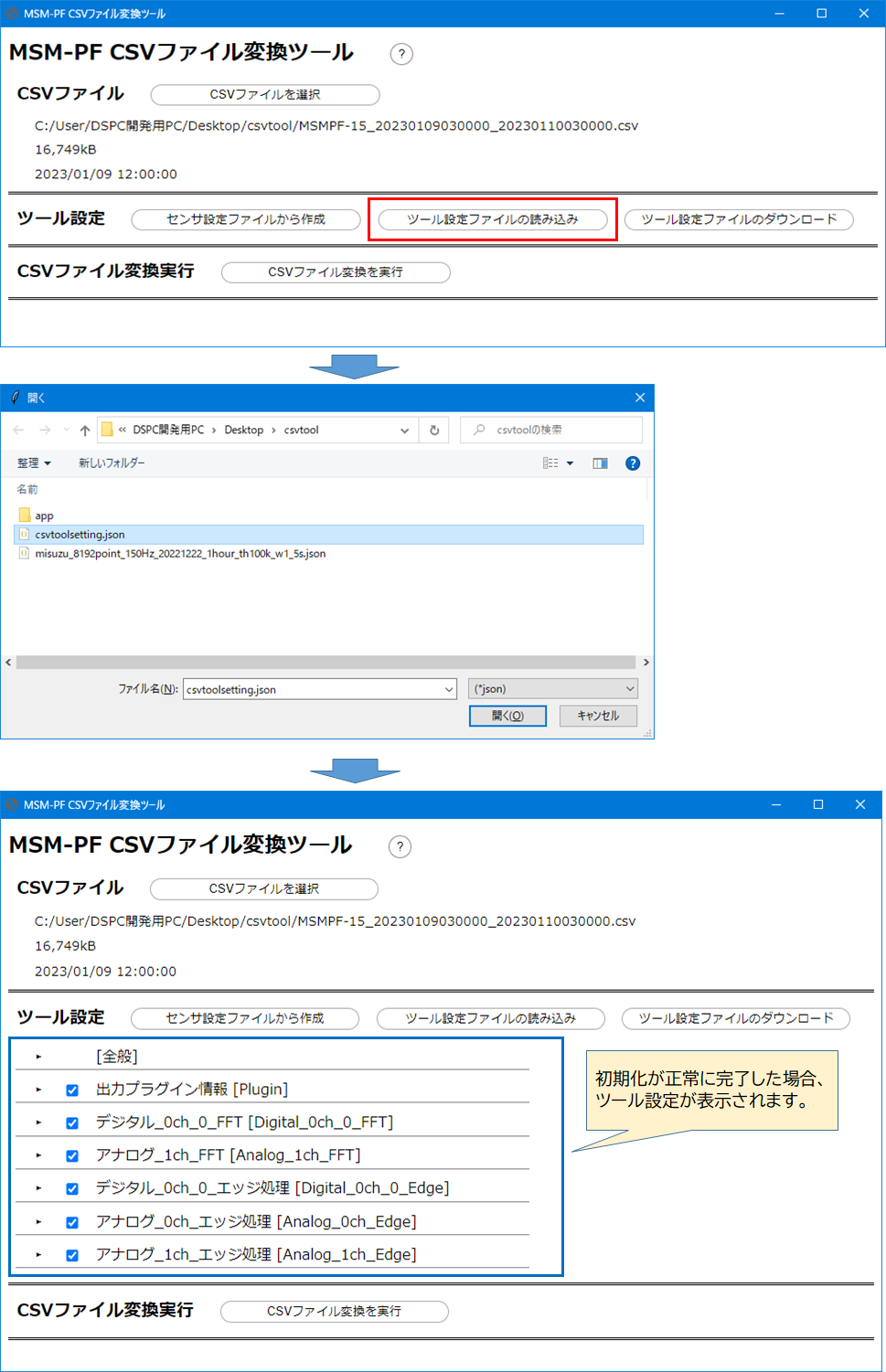Viewport: 886px width, 1372px height.
Task: Expand アナログ_0ch_エッジ処理 section
Action: 38,1222
